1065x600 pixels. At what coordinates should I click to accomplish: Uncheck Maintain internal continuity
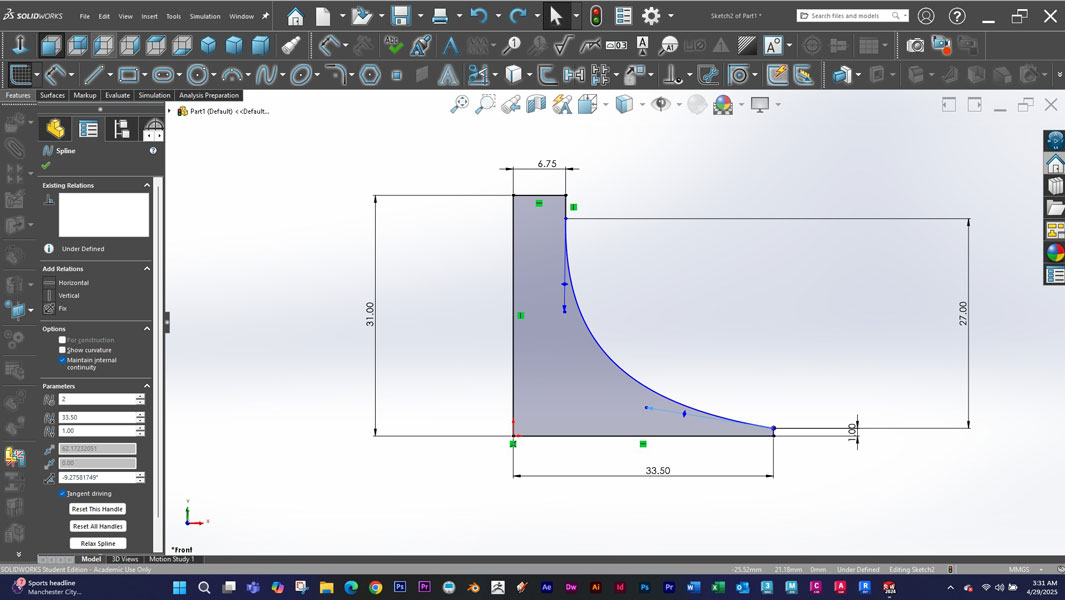(x=62, y=360)
